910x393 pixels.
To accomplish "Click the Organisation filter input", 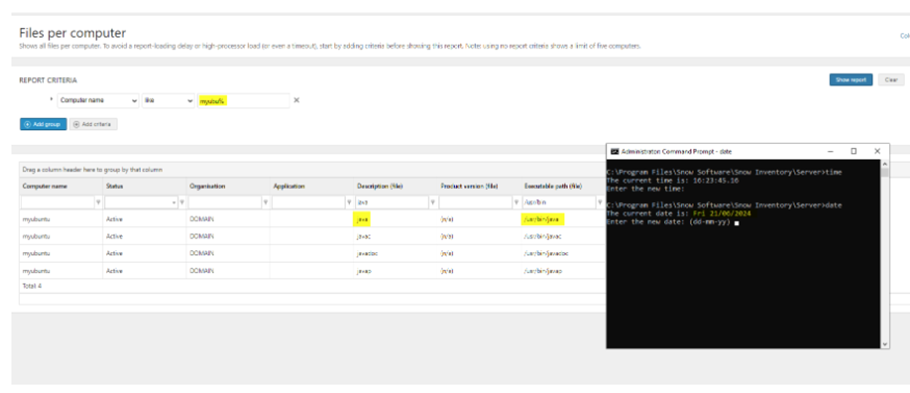I will (225, 203).
